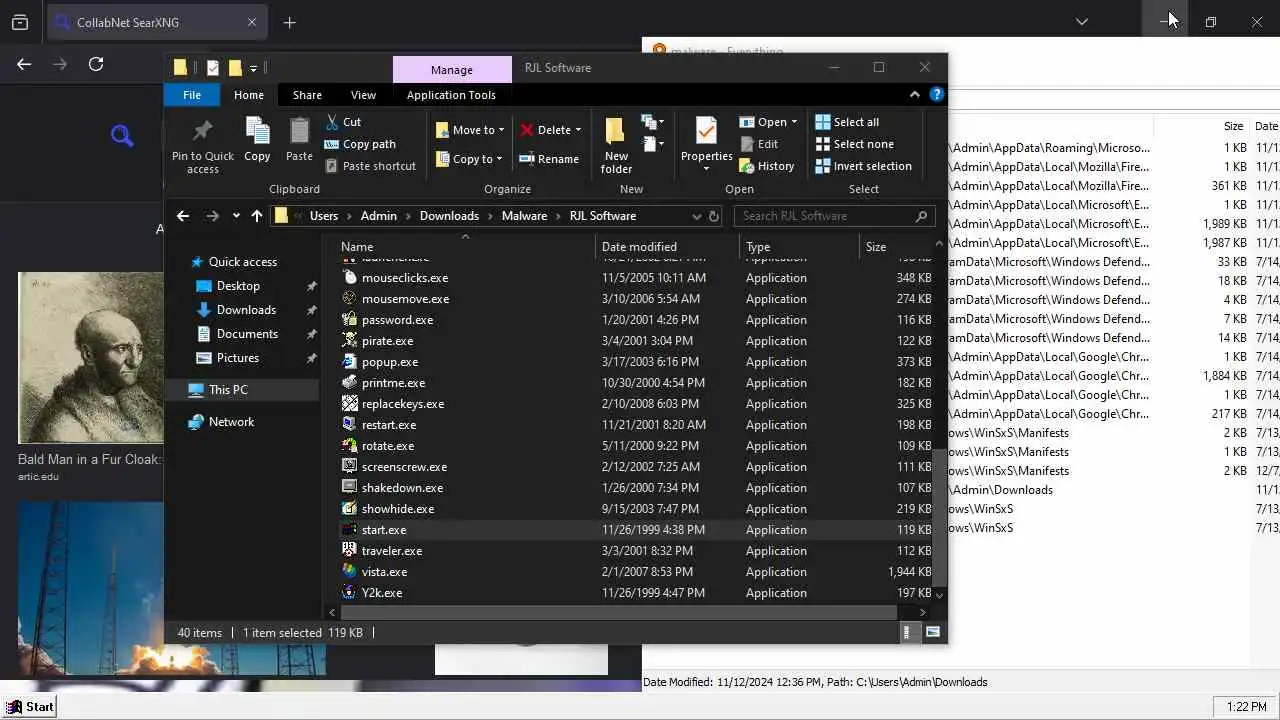Click Copy path in Clipboard group
The height and width of the screenshot is (720, 1280).
361,144
